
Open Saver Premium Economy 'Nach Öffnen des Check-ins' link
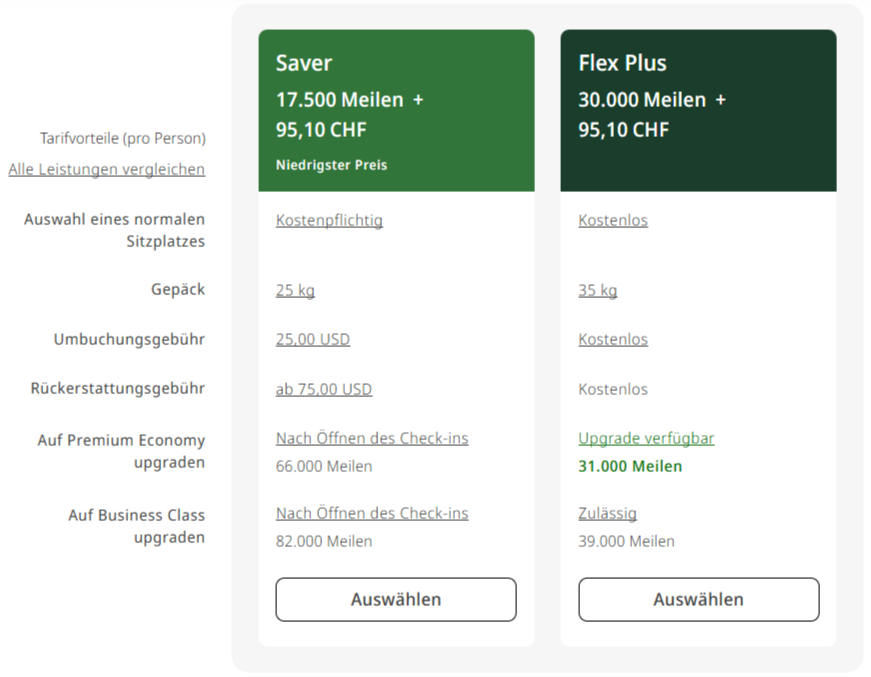pyautogui.click(x=372, y=438)
